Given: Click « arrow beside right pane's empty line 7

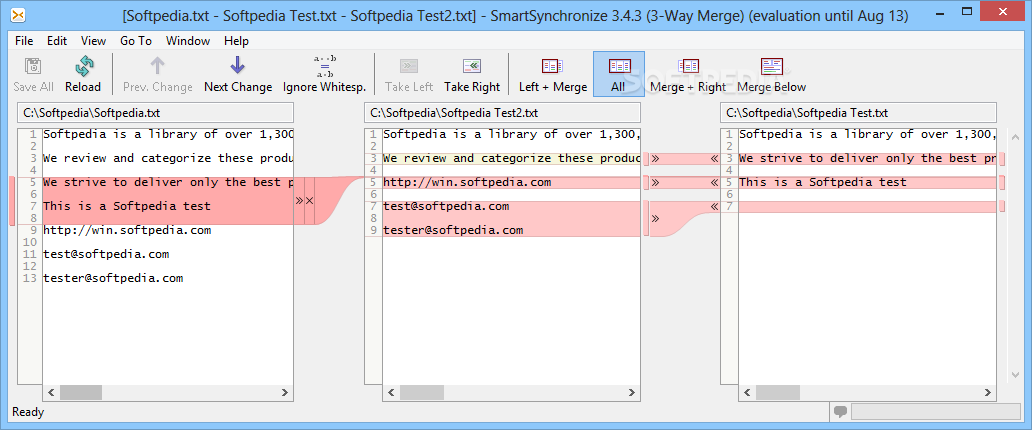Looking at the screenshot, I should coord(714,206).
